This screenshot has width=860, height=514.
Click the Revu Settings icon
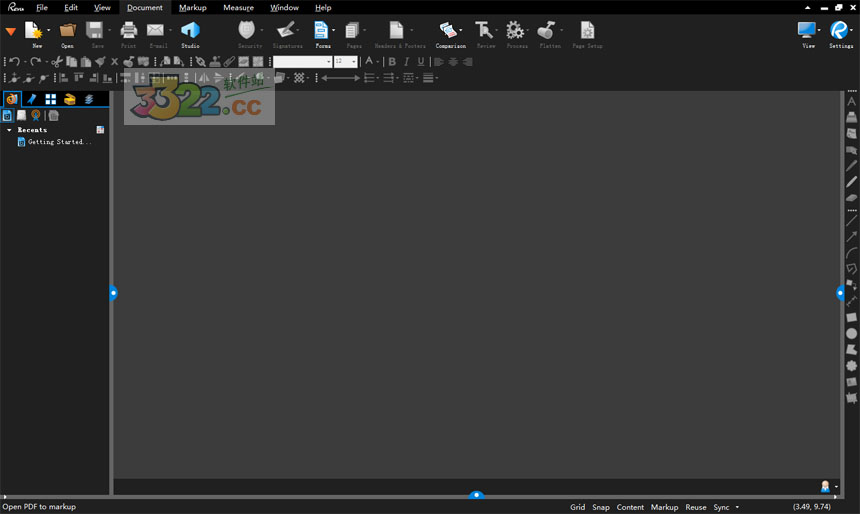[839, 31]
